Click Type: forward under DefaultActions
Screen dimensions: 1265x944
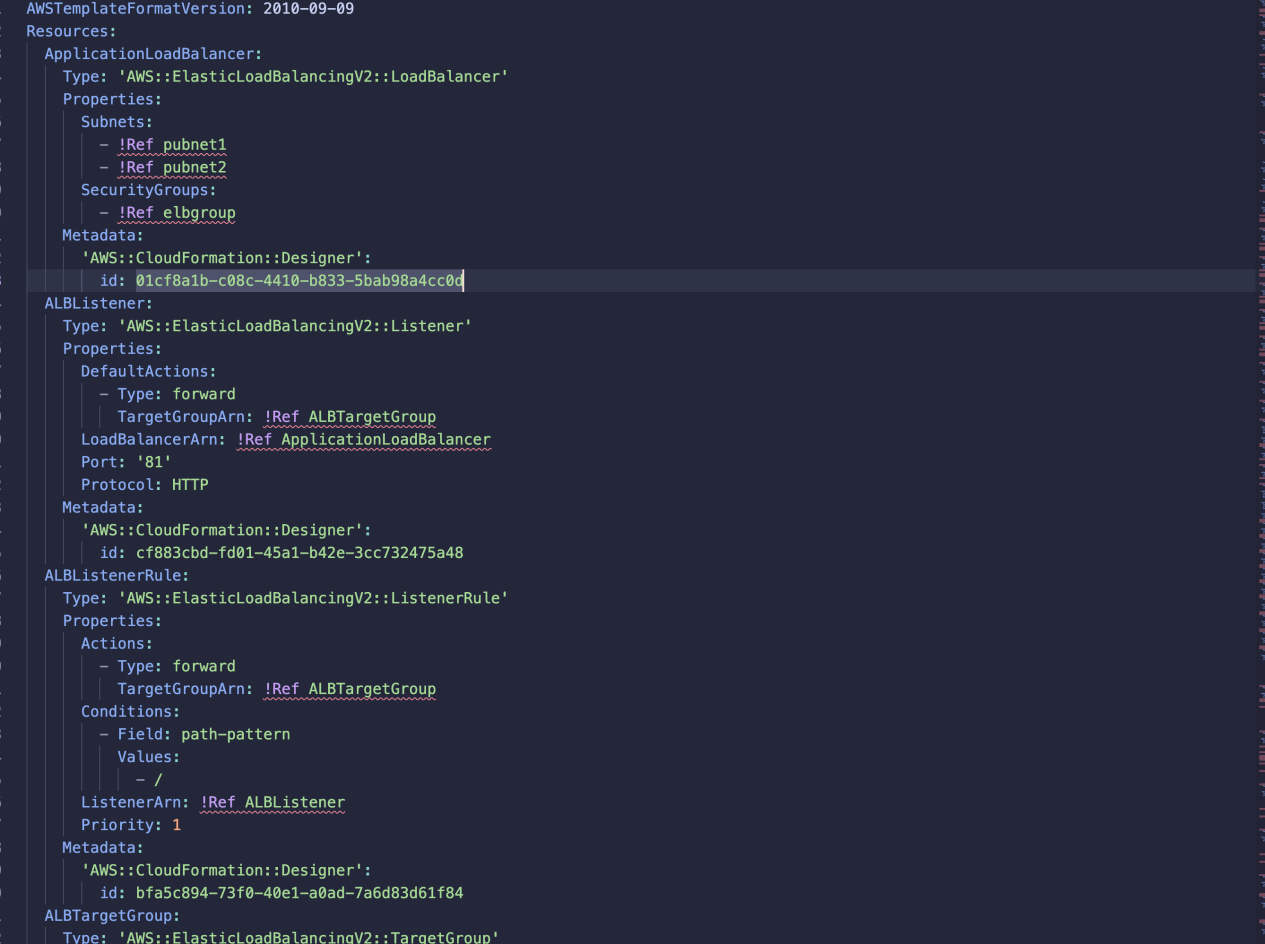[177, 394]
